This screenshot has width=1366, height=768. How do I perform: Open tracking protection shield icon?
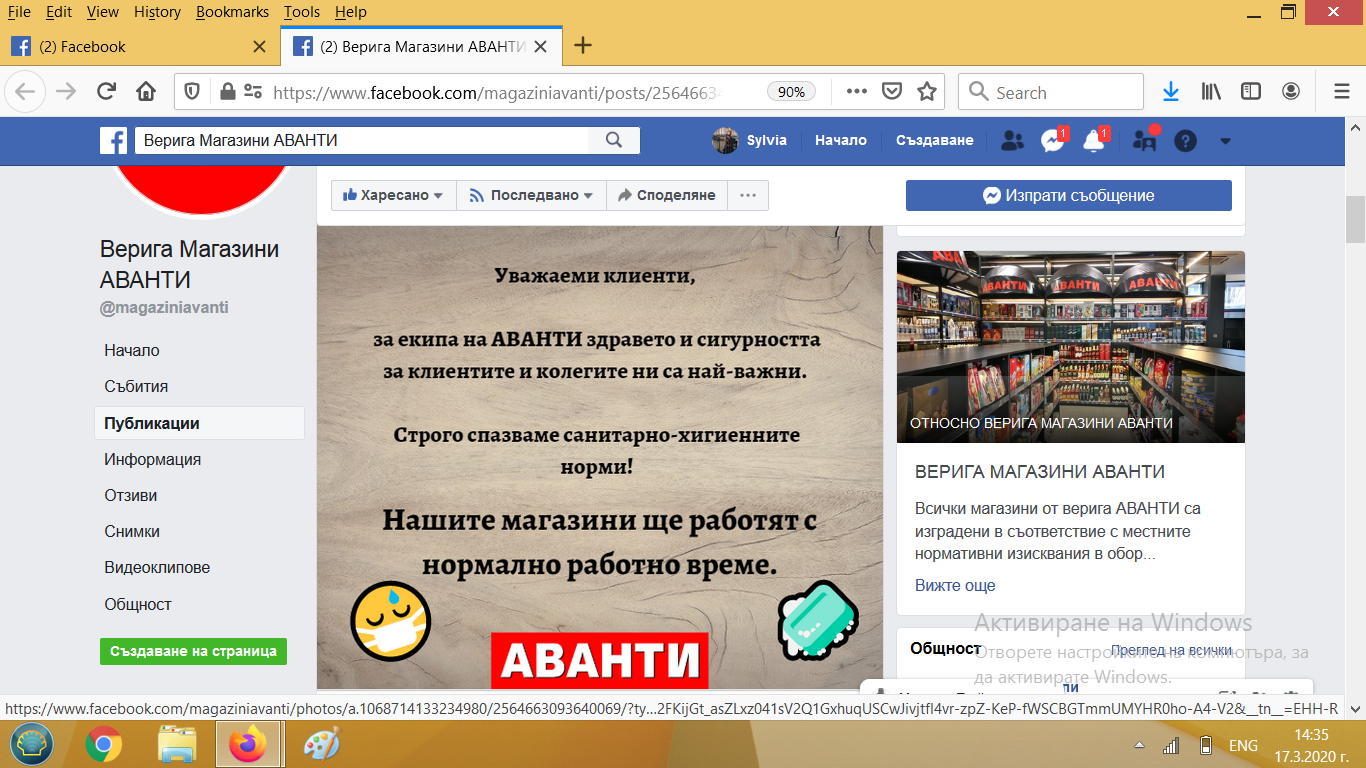(x=193, y=92)
